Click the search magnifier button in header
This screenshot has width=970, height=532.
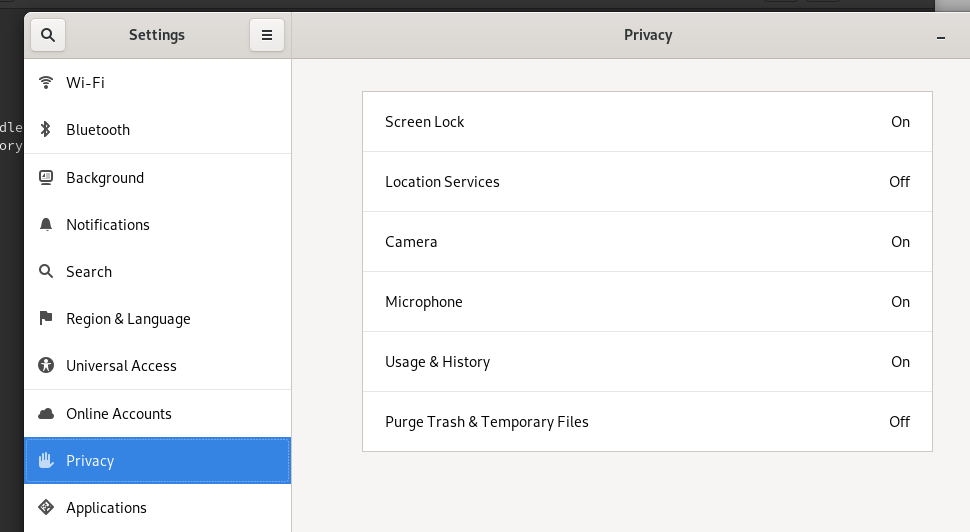(48, 35)
